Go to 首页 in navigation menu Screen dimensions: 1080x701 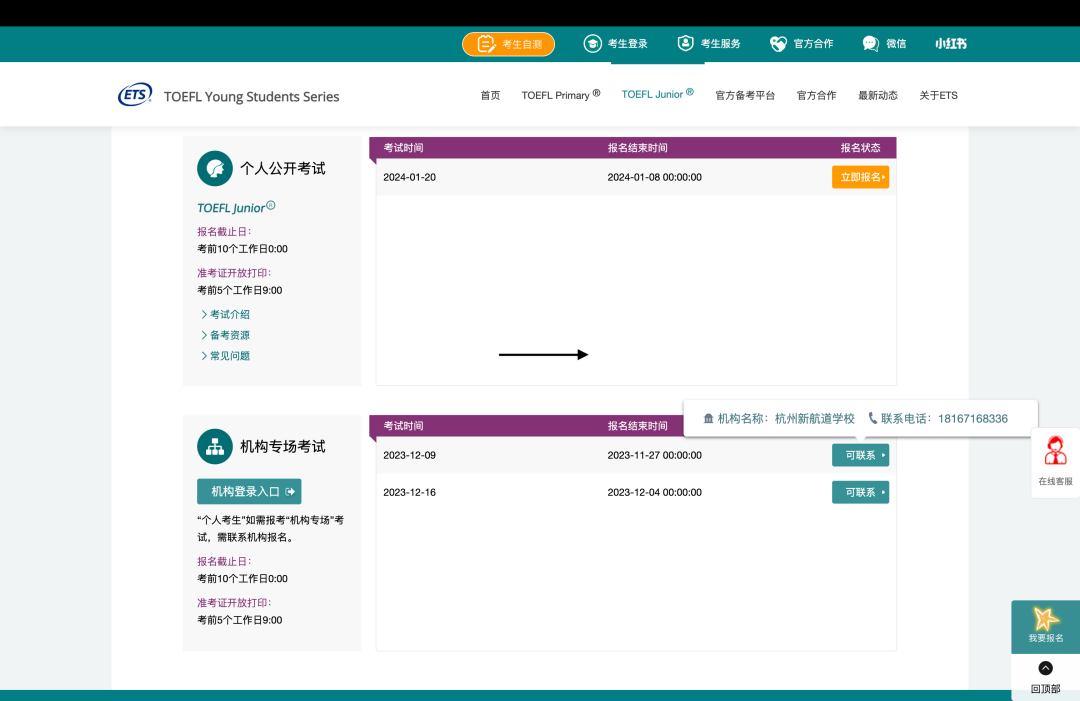point(490,95)
